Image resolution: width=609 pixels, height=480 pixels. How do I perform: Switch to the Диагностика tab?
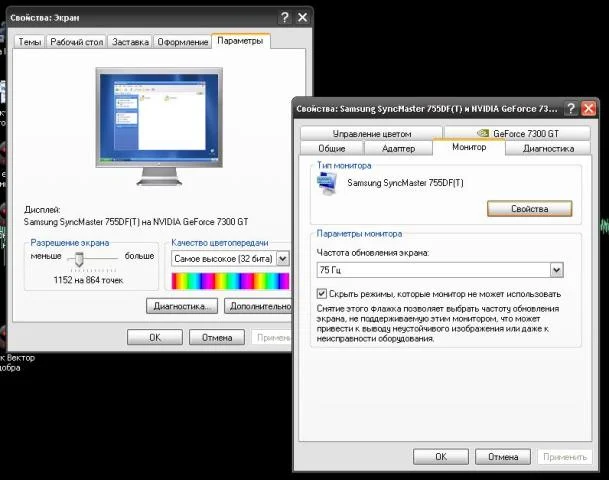548,148
